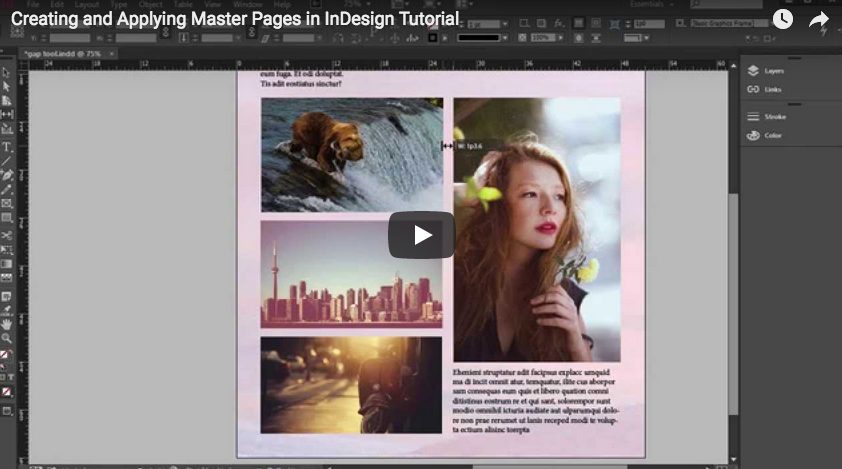Open the video title link
Screen dimensions: 842x469
(235, 20)
